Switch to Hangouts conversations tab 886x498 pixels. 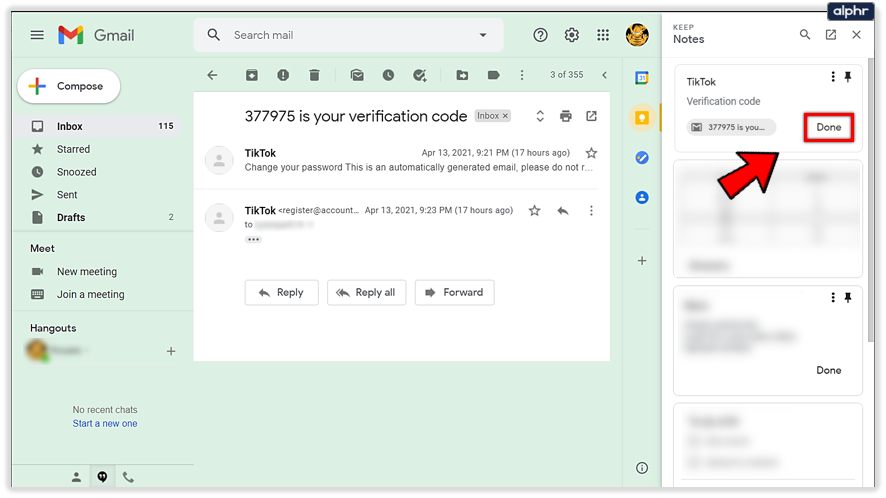pos(102,478)
